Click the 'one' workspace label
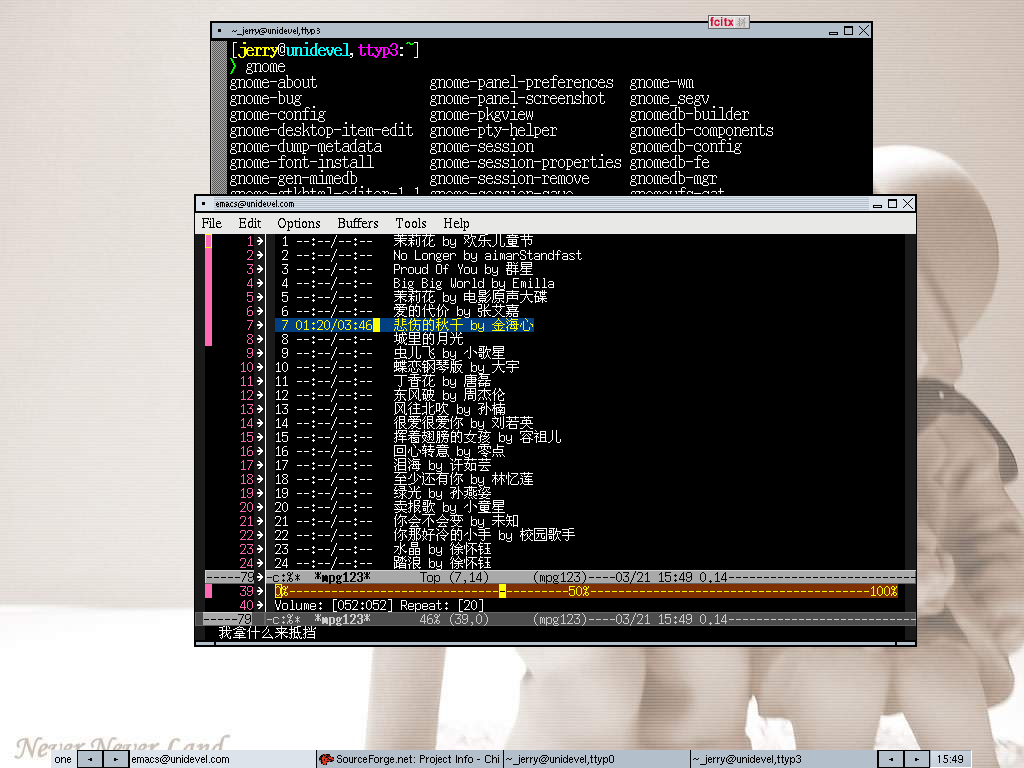The width and height of the screenshot is (1024, 768). point(63,759)
